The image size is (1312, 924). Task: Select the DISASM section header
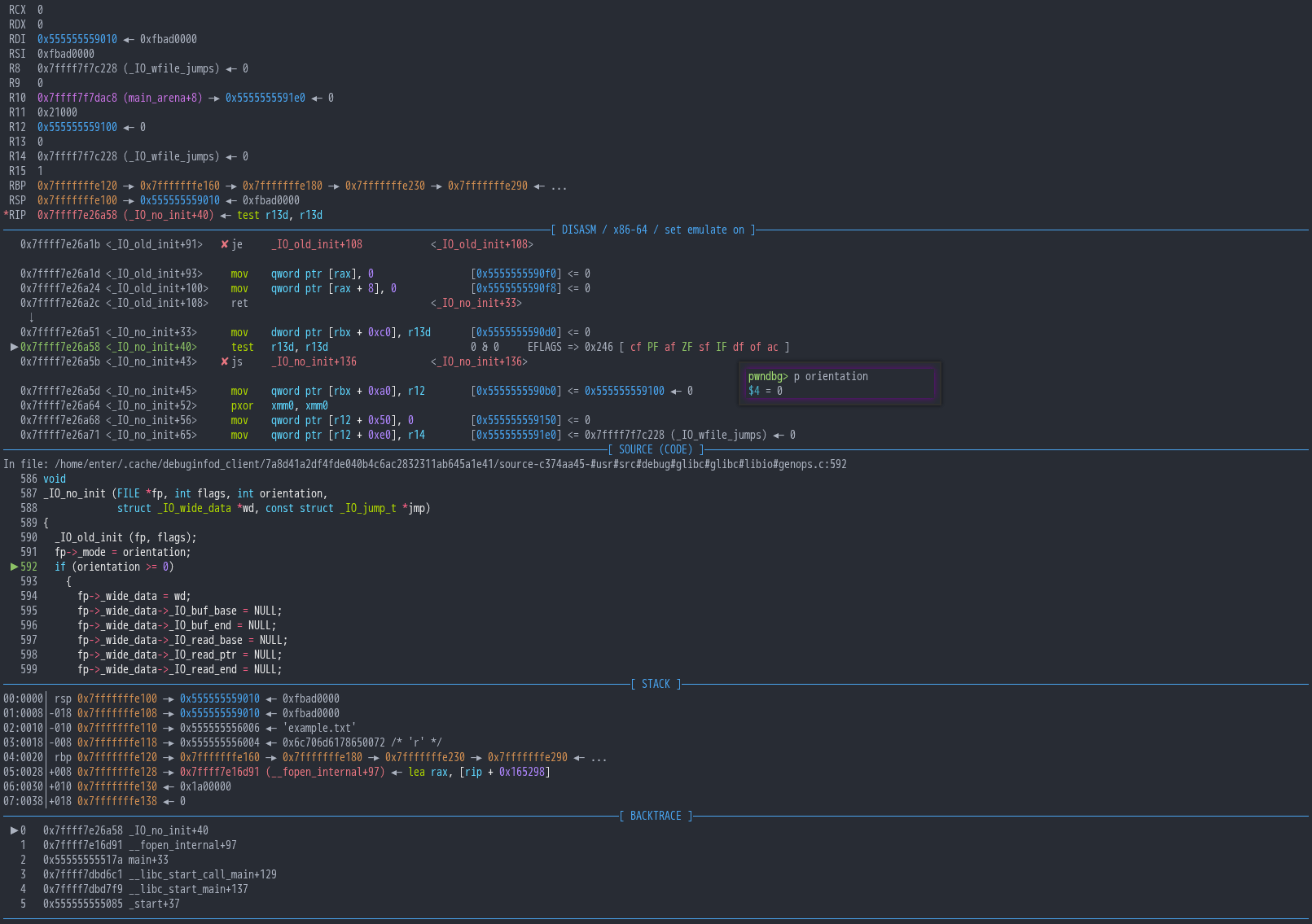coord(653,230)
